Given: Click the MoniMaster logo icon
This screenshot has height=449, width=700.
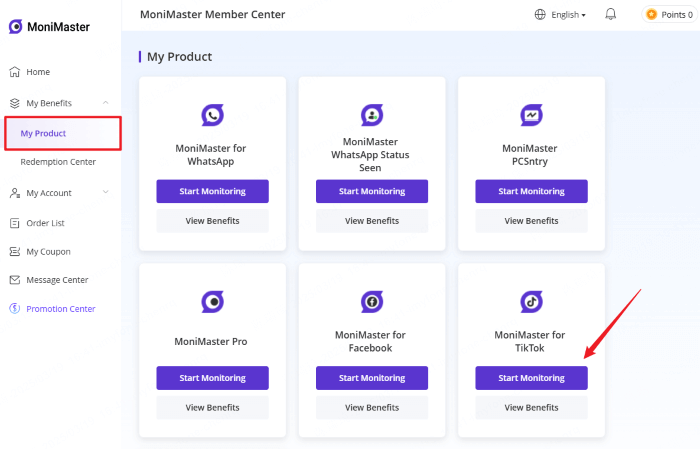Looking at the screenshot, I should (x=16, y=26).
